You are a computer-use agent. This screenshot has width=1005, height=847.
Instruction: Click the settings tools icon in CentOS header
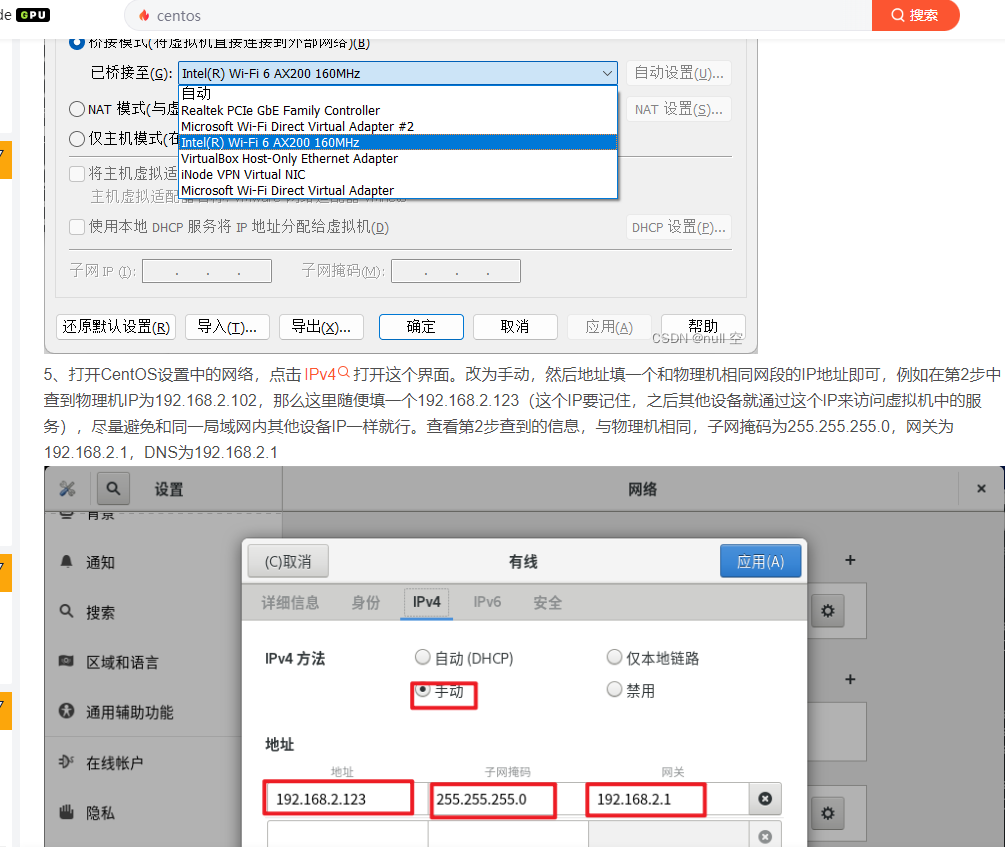click(67, 489)
